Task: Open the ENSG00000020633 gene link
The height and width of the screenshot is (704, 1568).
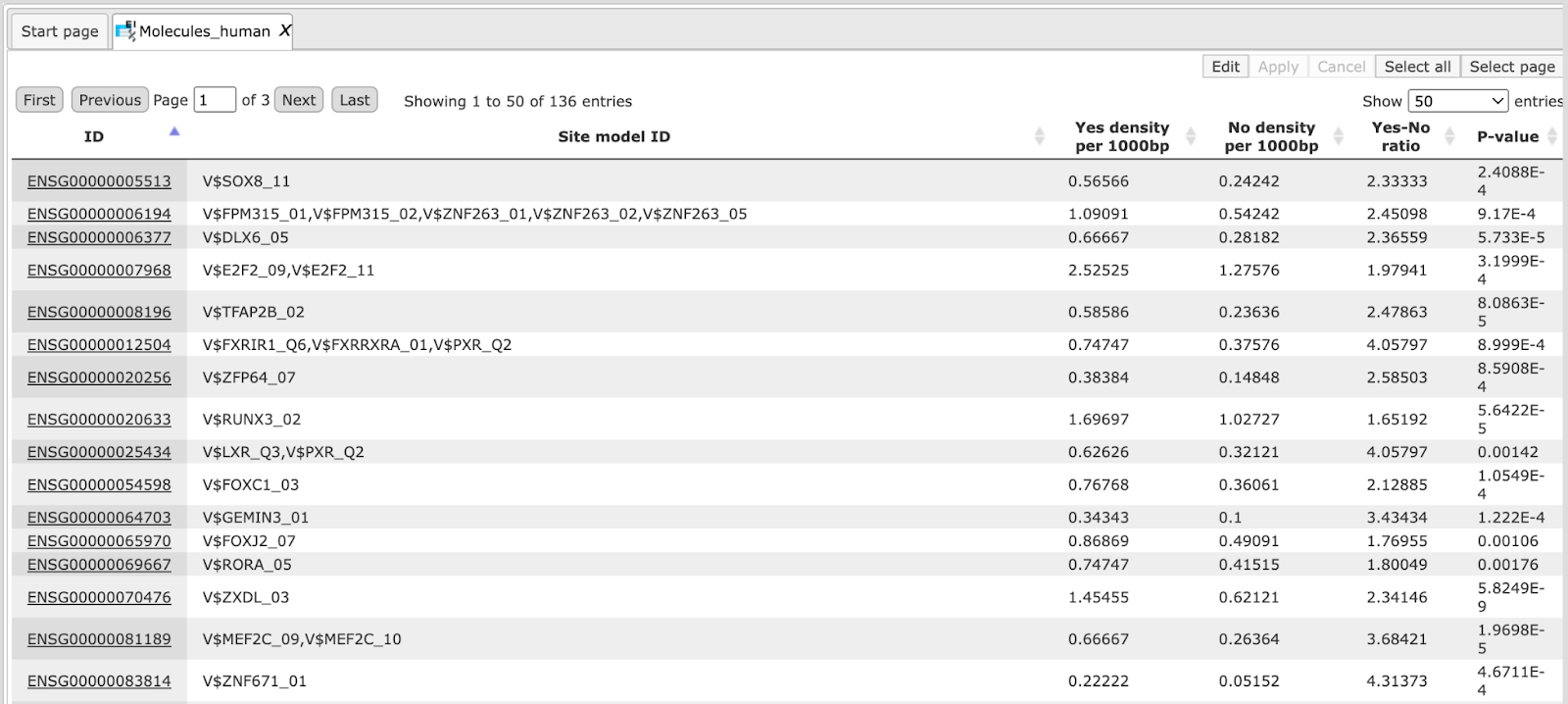Action: pos(99,420)
